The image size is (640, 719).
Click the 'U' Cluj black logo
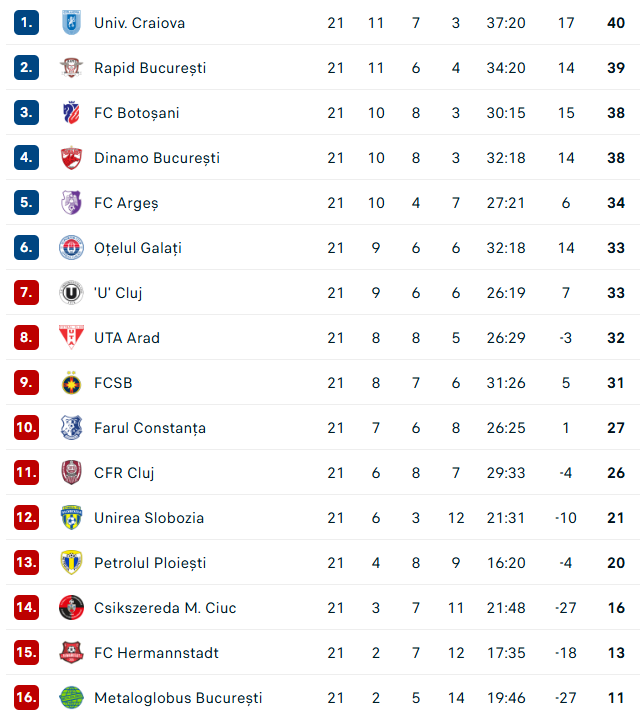(x=70, y=293)
